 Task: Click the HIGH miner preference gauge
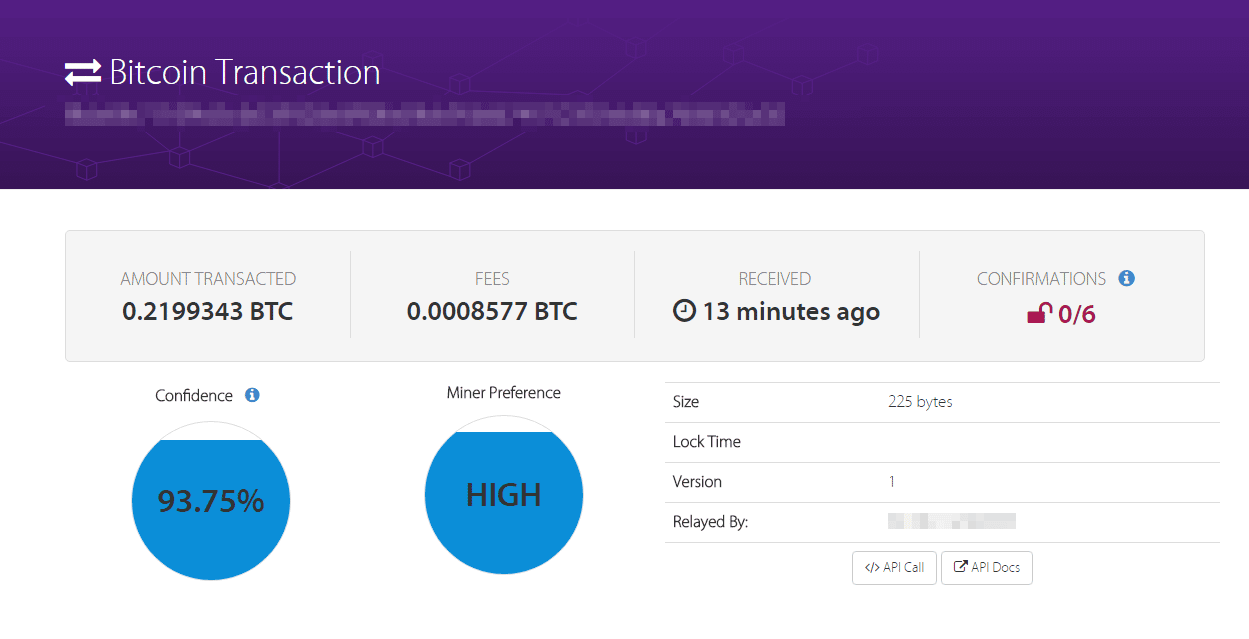click(x=504, y=495)
